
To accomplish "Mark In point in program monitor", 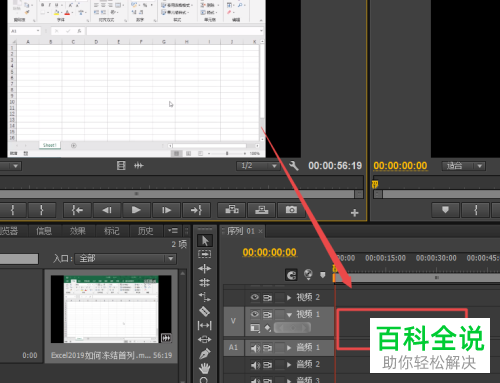I will coord(476,210).
